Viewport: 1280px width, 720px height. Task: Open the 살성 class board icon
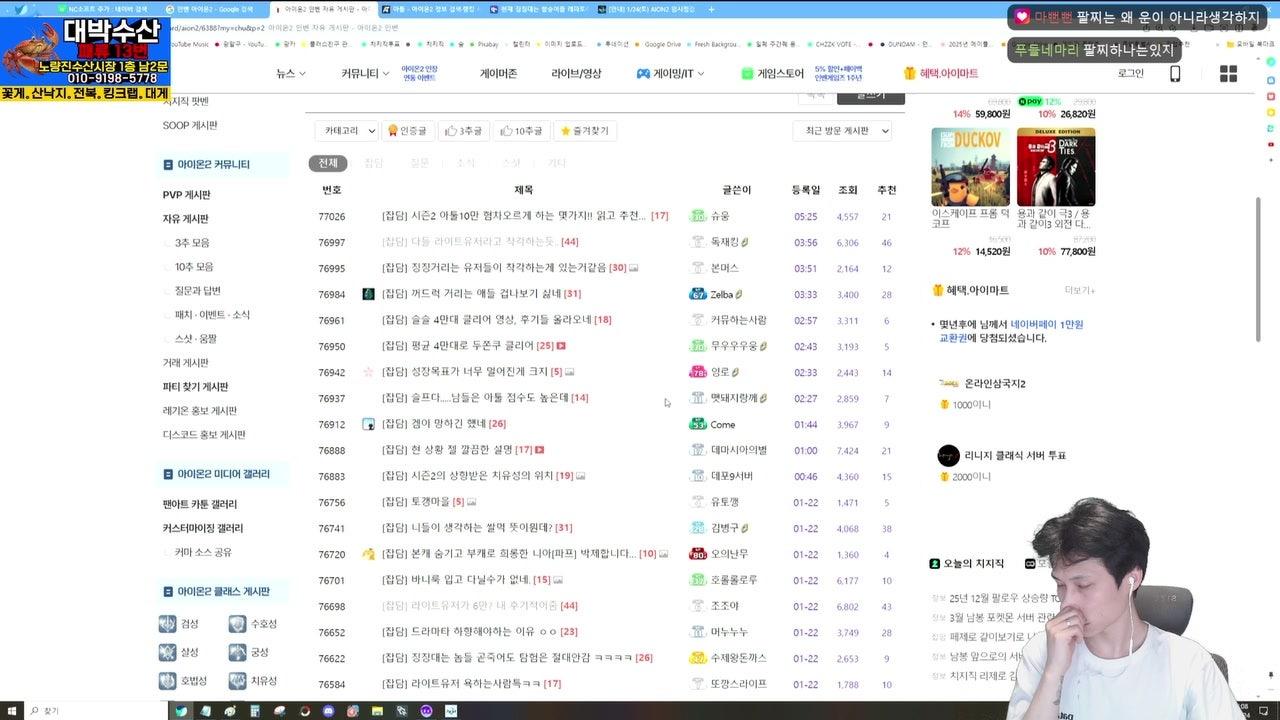point(169,653)
